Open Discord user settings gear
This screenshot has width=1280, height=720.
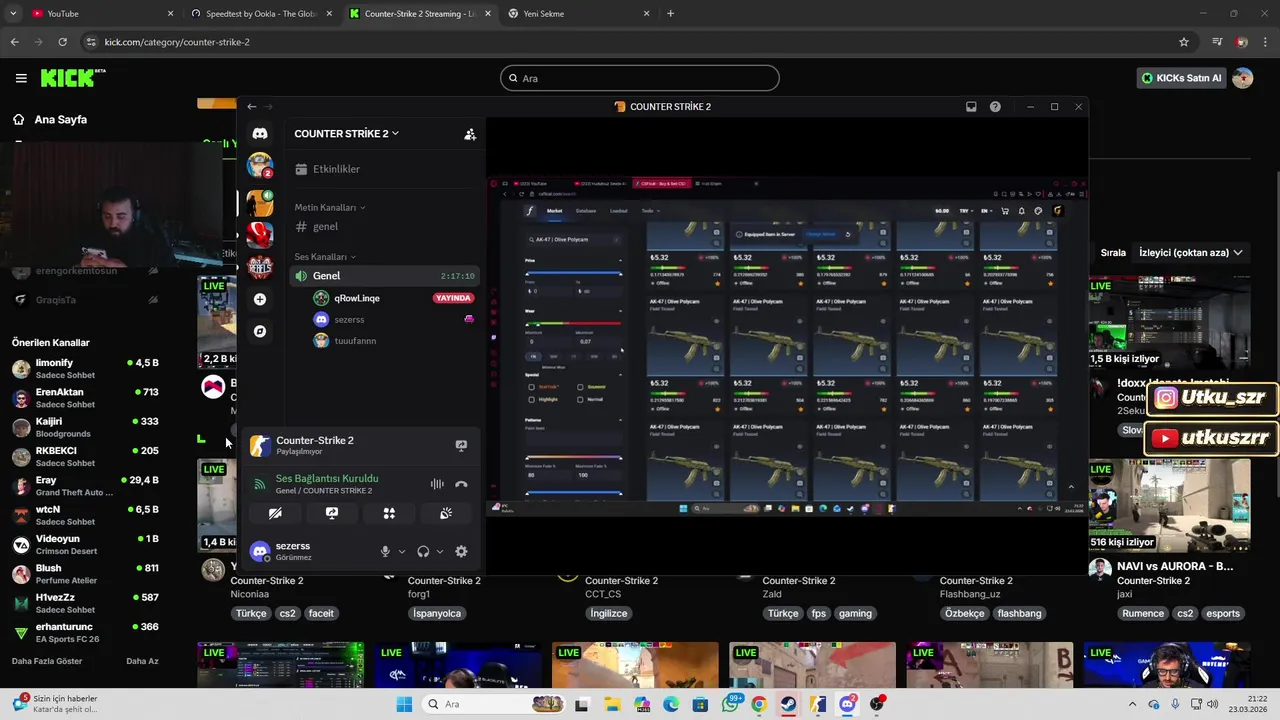pos(461,551)
